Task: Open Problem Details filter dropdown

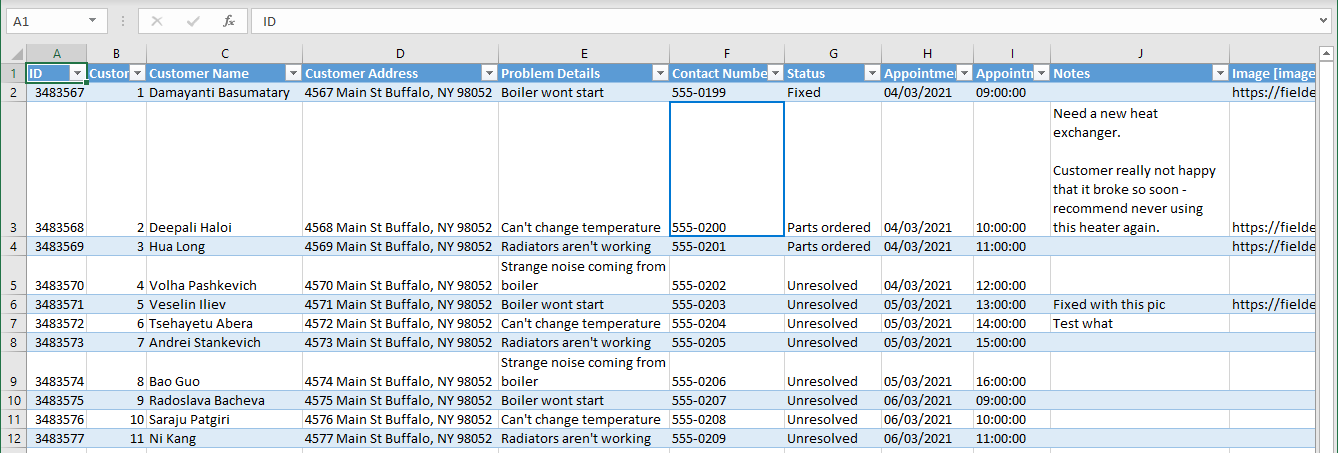Action: coord(660,73)
